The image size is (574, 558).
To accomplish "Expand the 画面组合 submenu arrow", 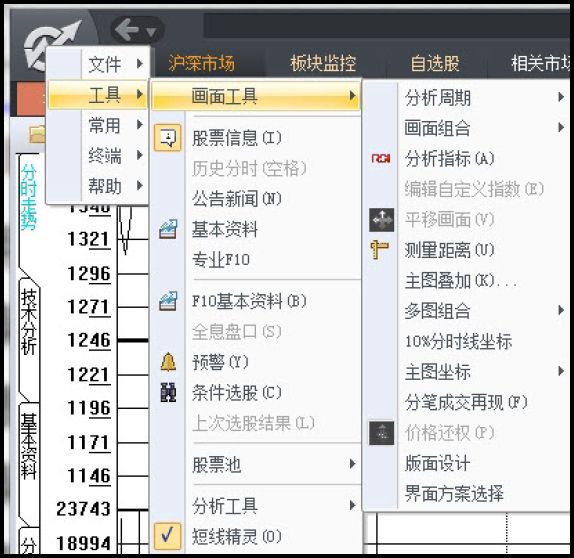I will [560, 127].
